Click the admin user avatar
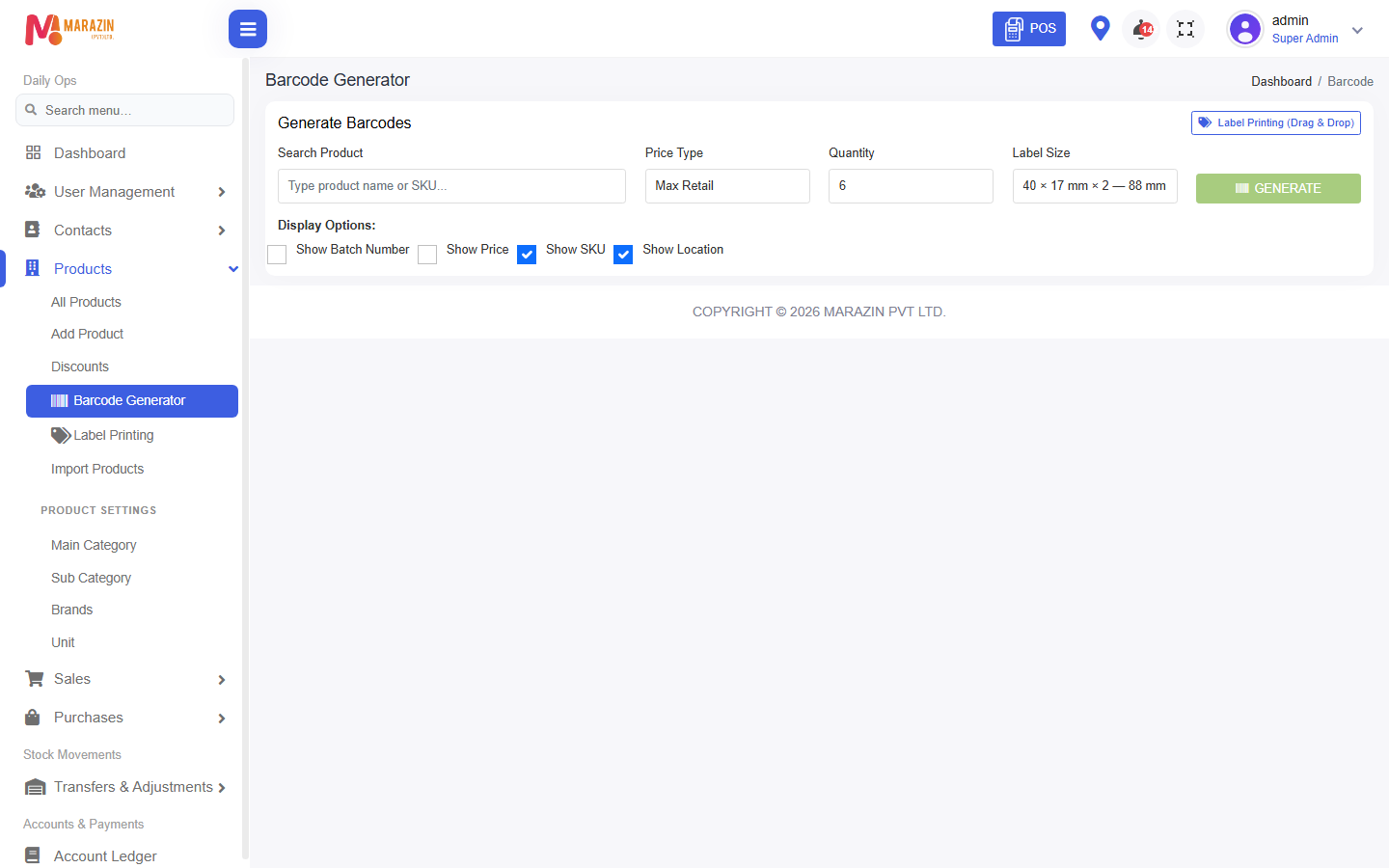The width and height of the screenshot is (1389, 868). click(x=1245, y=29)
